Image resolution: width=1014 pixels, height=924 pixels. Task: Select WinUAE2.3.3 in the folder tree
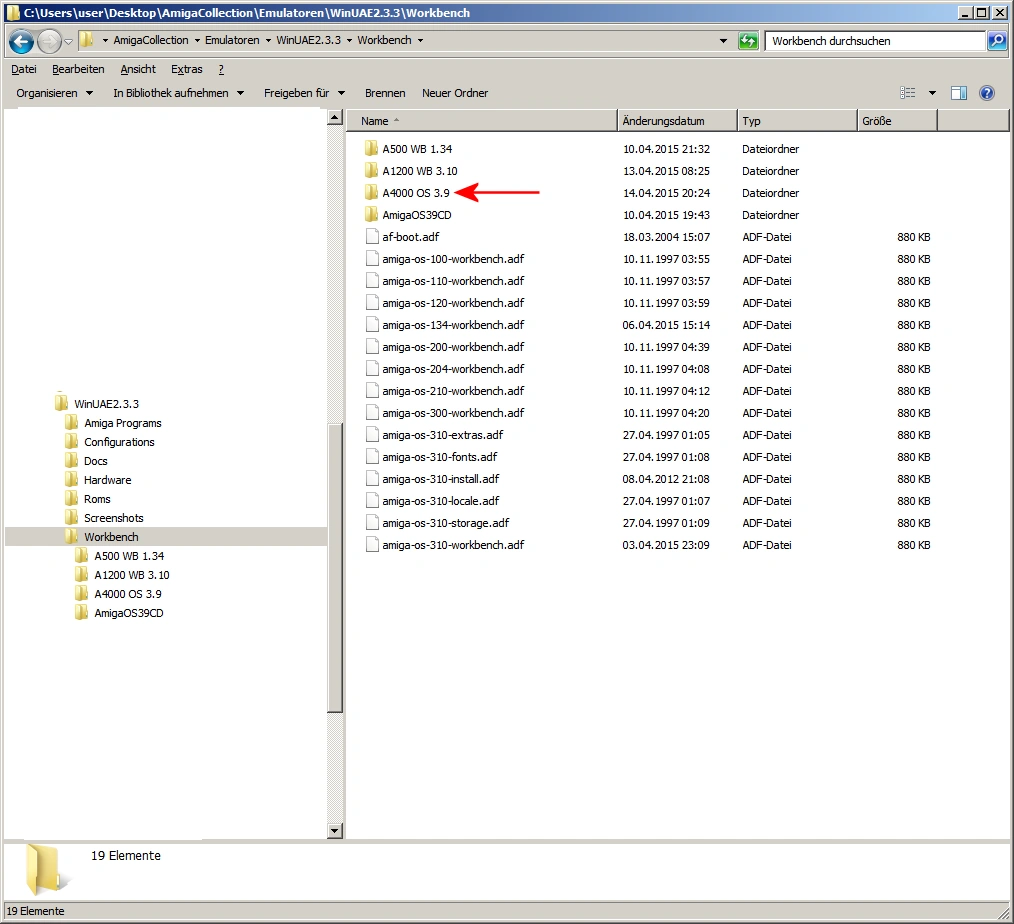pyautogui.click(x=106, y=403)
